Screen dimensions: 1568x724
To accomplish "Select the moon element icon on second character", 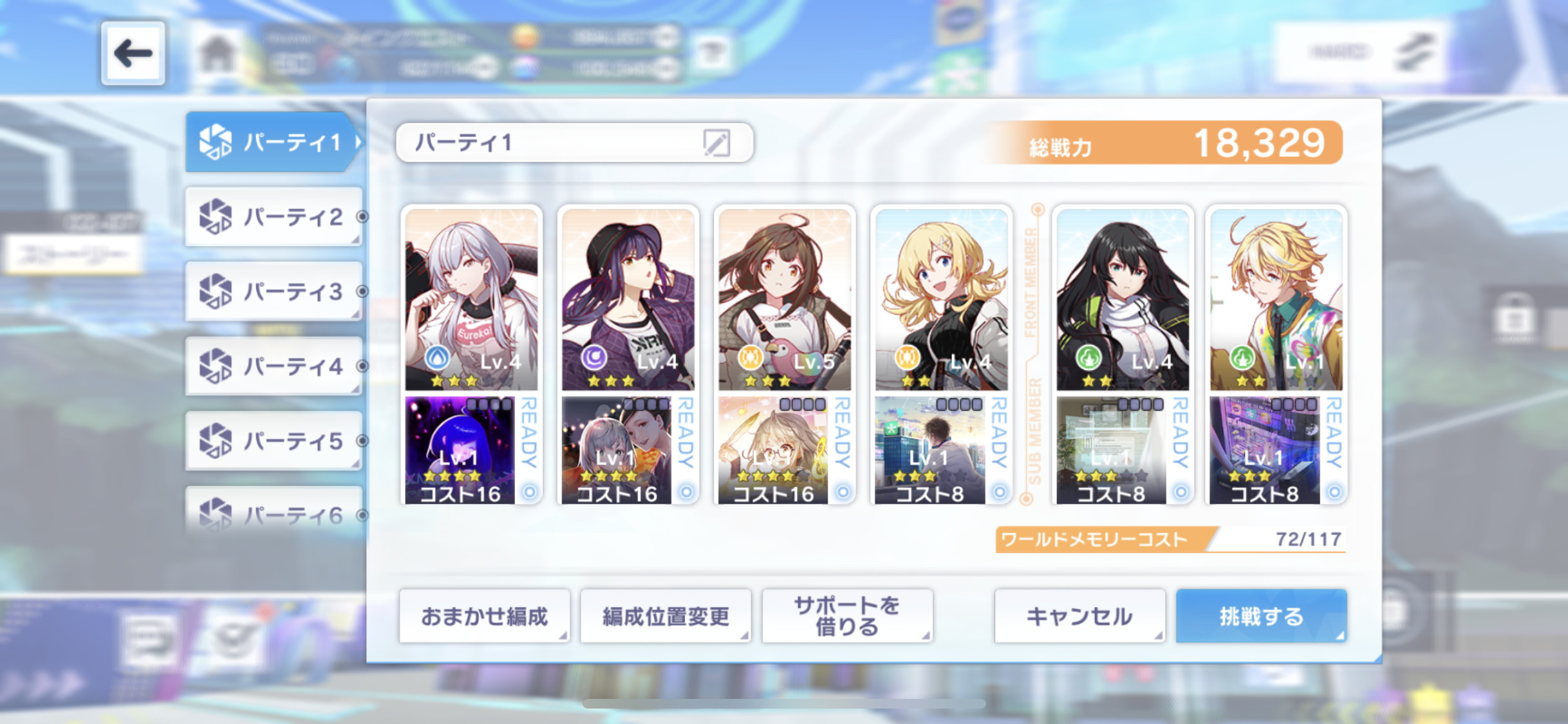I will [594, 357].
